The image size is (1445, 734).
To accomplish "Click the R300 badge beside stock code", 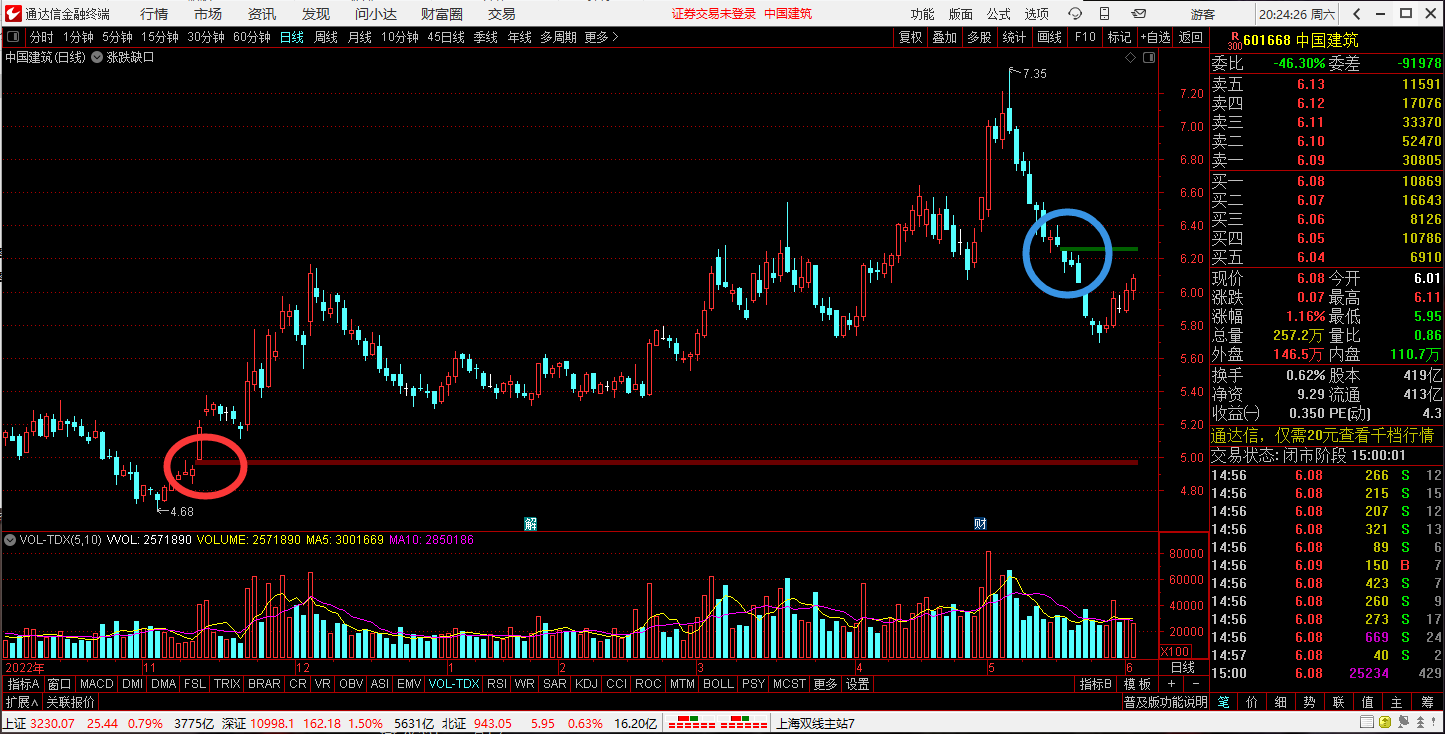I will tap(1233, 40).
